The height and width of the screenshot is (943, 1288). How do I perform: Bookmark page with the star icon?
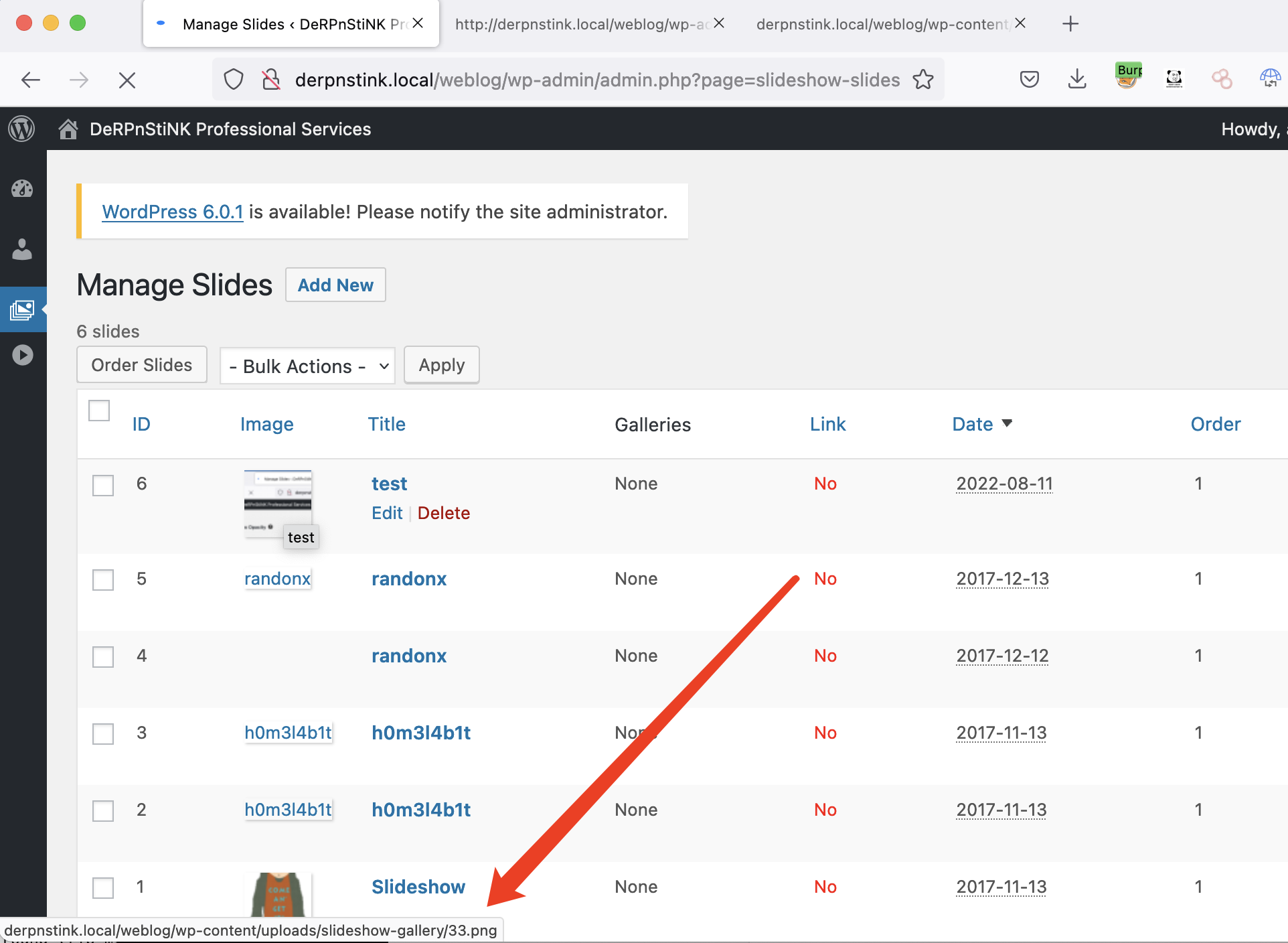[923, 80]
